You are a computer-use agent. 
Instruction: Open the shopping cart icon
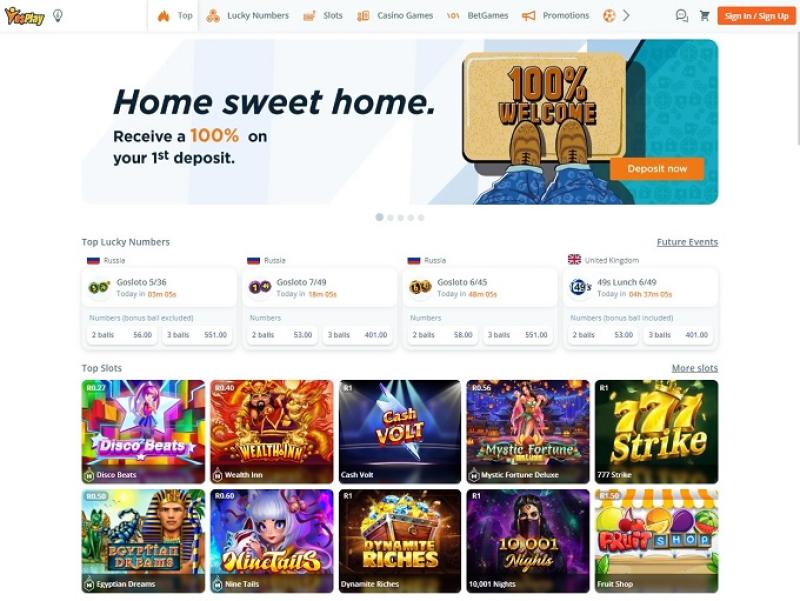point(705,16)
